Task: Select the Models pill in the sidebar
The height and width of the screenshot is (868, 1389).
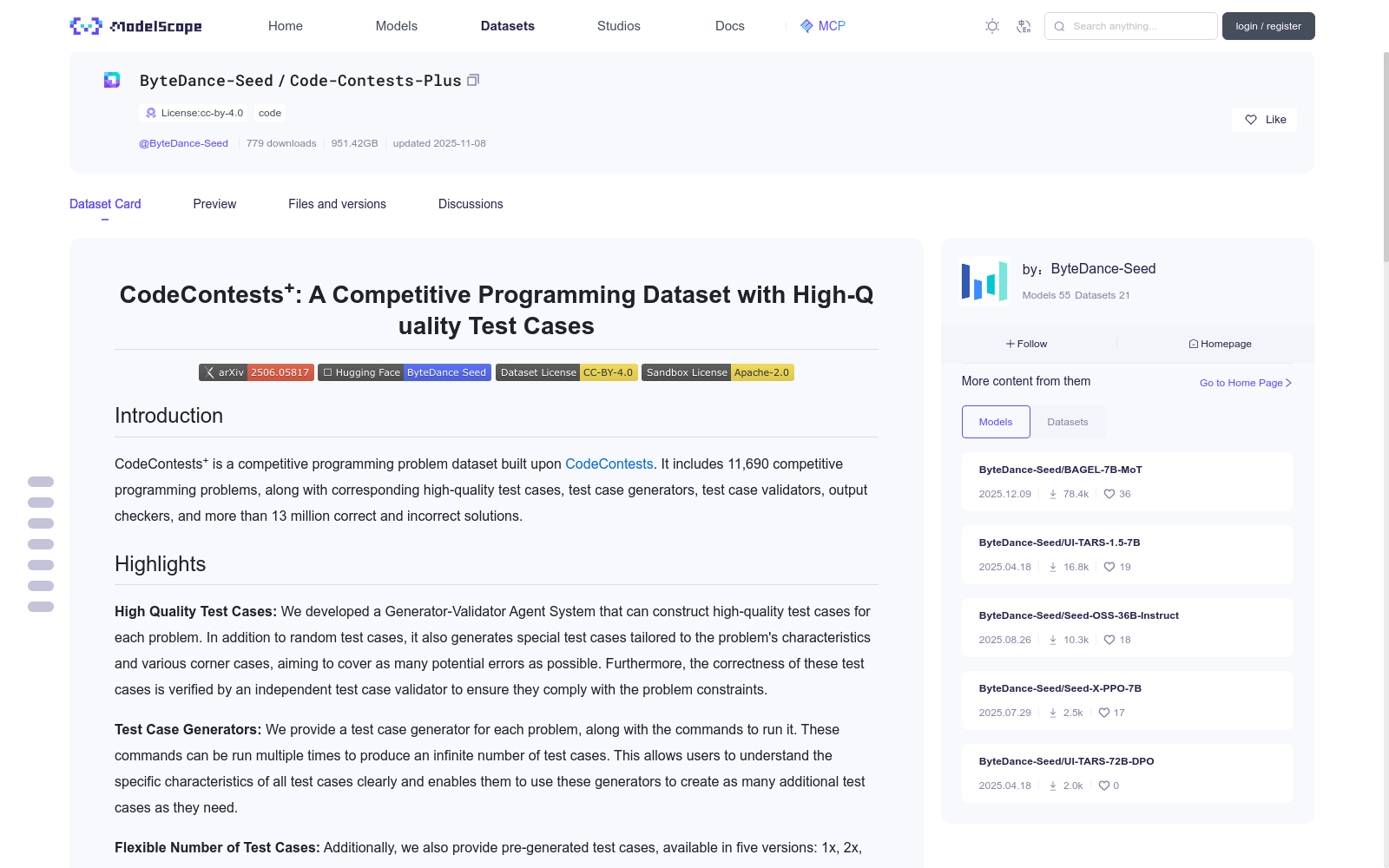Action: coord(995,421)
